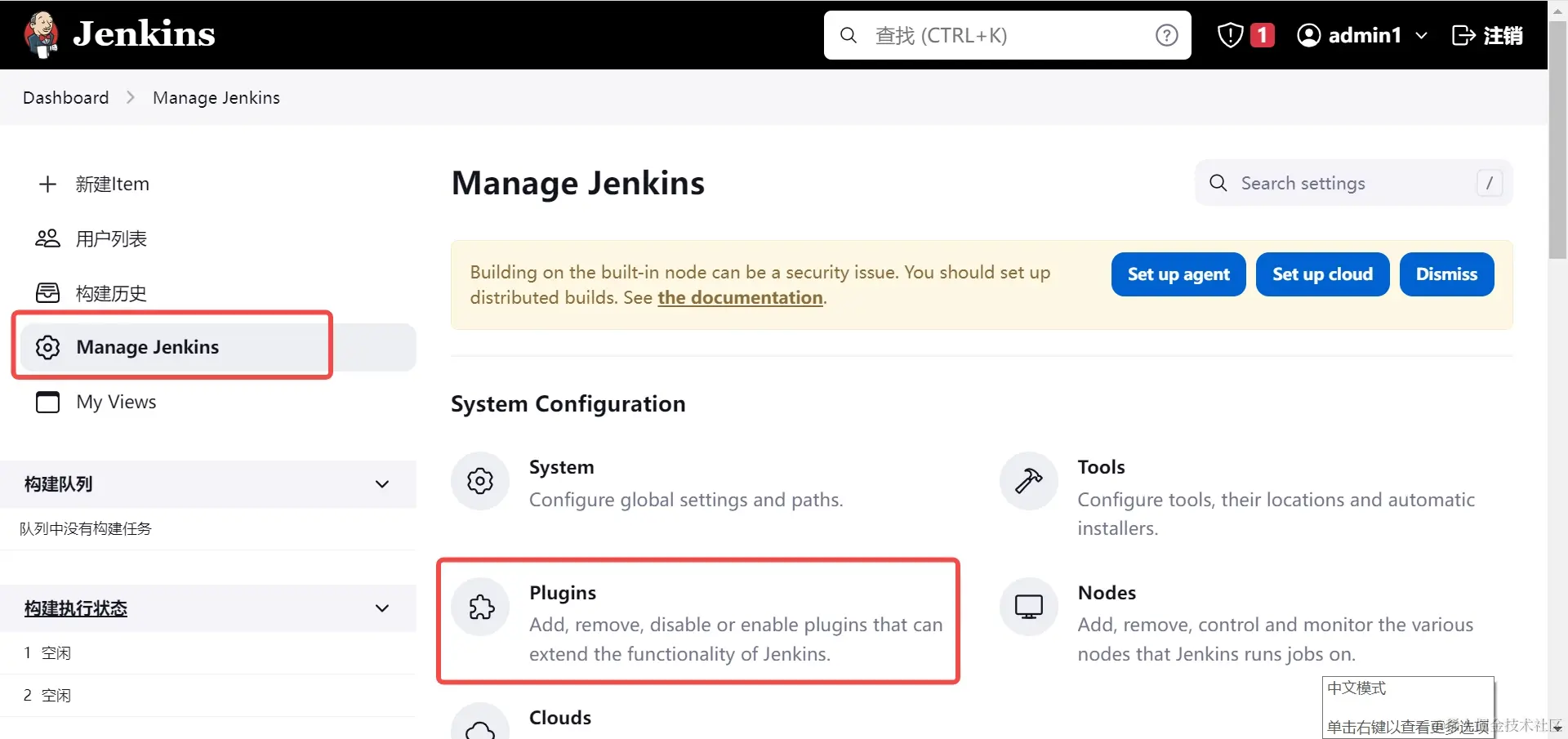
Task: Open My Views panel icon
Action: pos(47,402)
